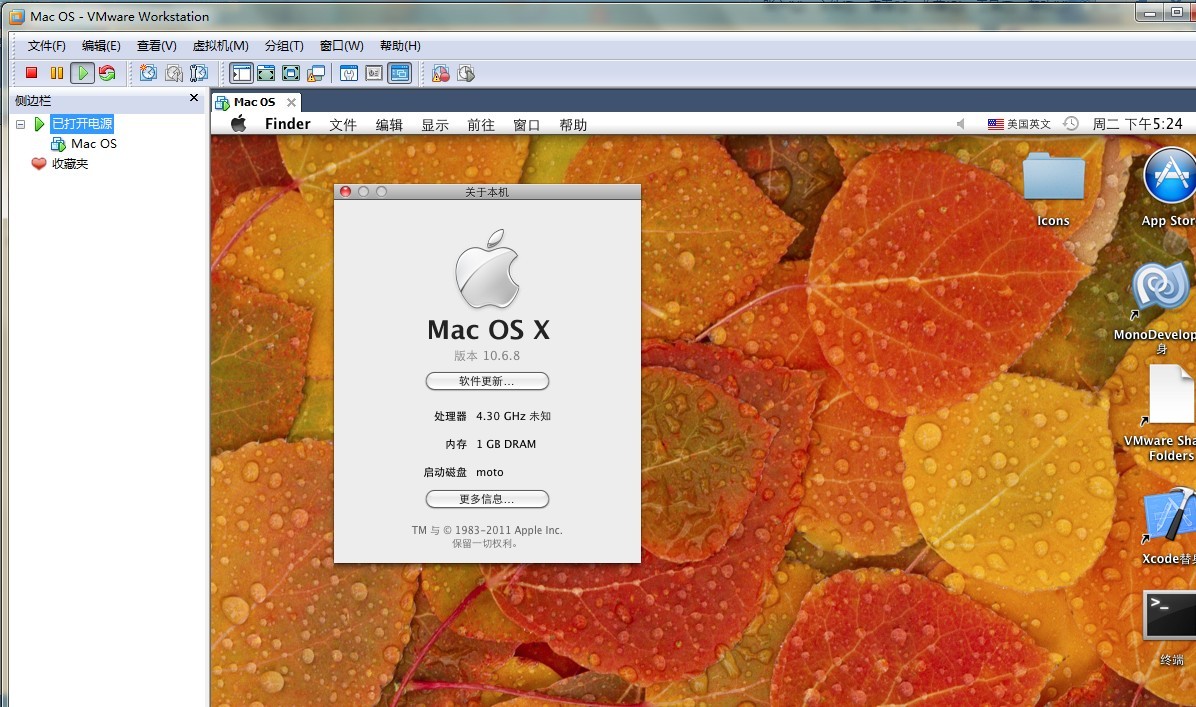Viewport: 1196px width, 707px height.
Task: Open the 显示 menu in Finder bar
Action: (435, 124)
